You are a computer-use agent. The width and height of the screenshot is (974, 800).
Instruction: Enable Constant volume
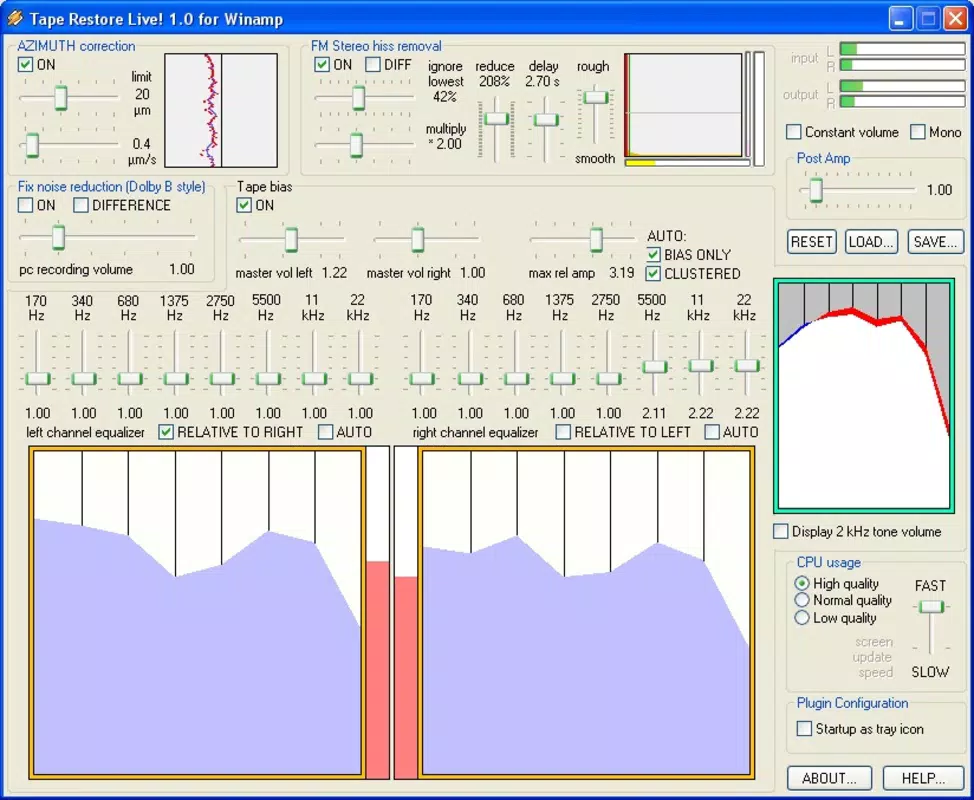coord(793,132)
